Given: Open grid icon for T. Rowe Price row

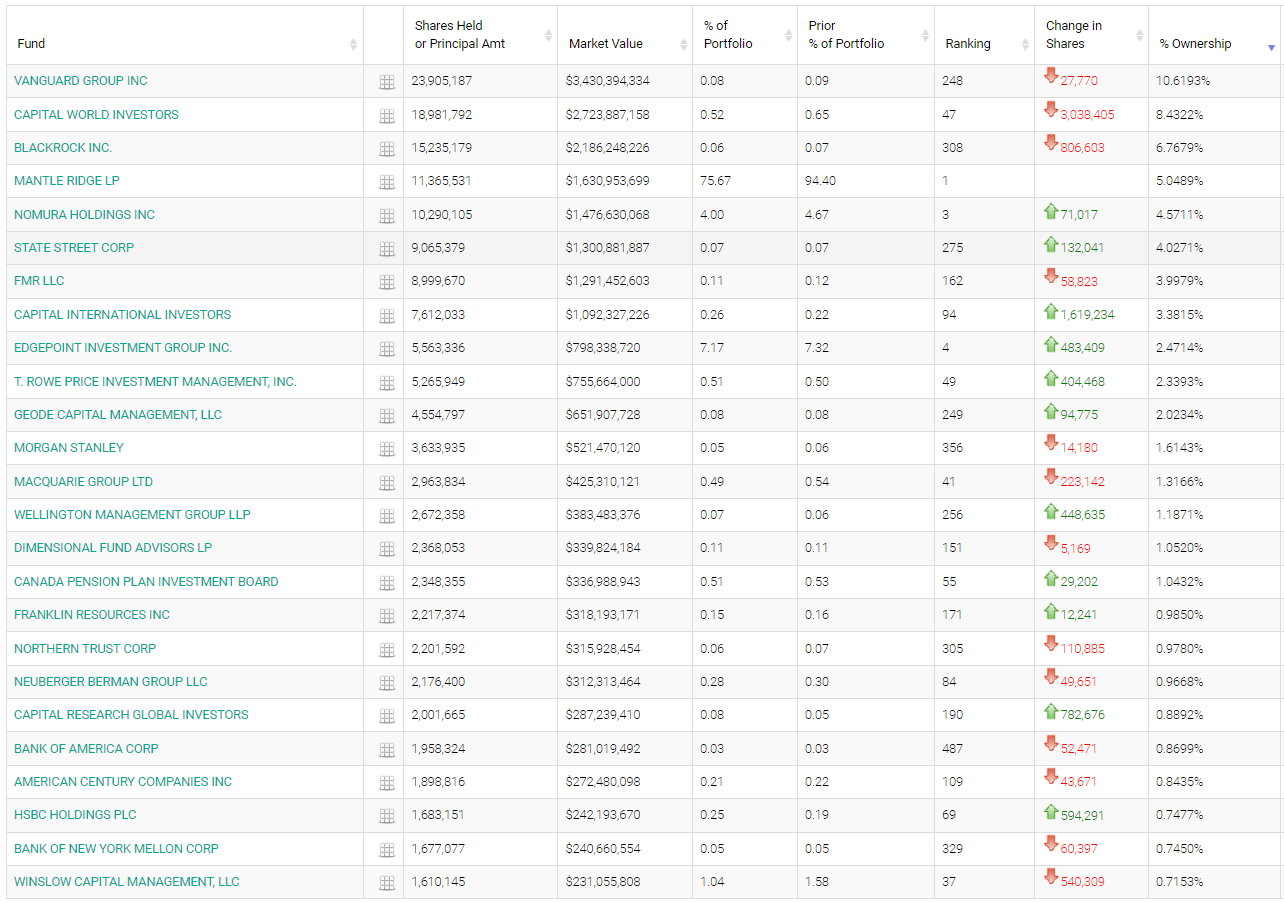Looking at the screenshot, I should (x=387, y=383).
